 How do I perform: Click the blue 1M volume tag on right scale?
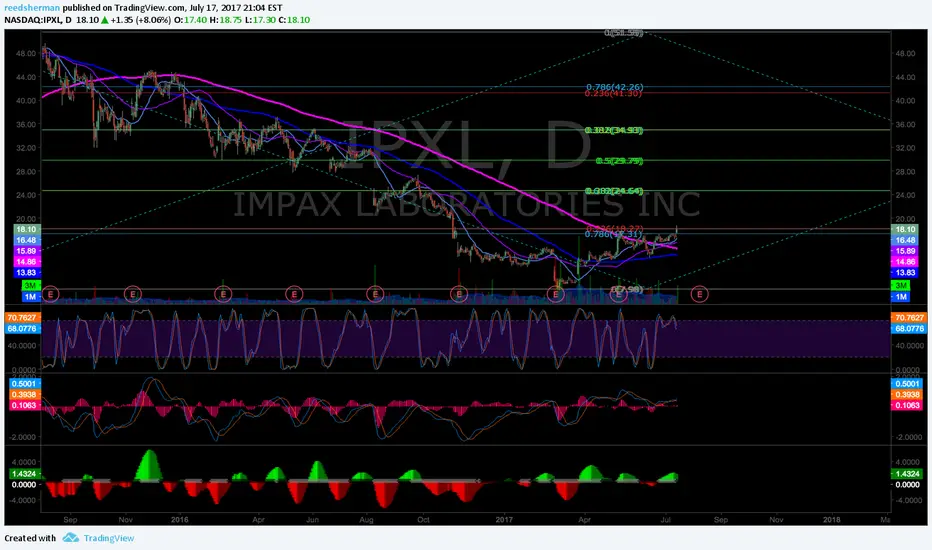click(x=900, y=296)
